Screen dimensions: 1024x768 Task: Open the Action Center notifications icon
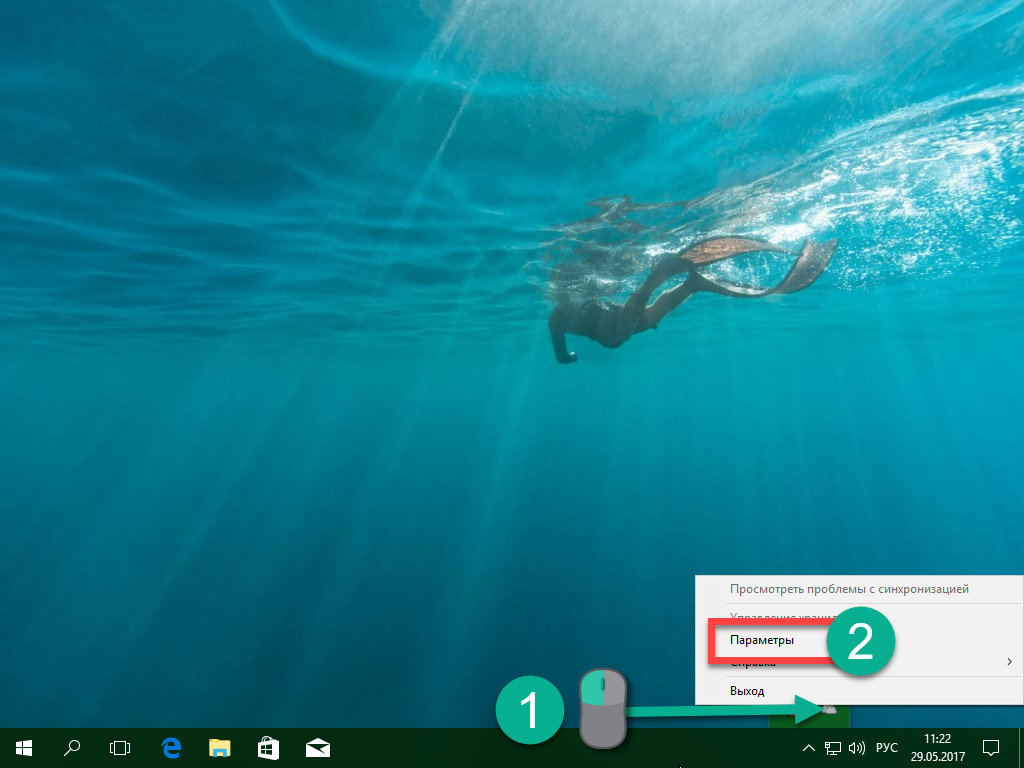pyautogui.click(x=991, y=747)
